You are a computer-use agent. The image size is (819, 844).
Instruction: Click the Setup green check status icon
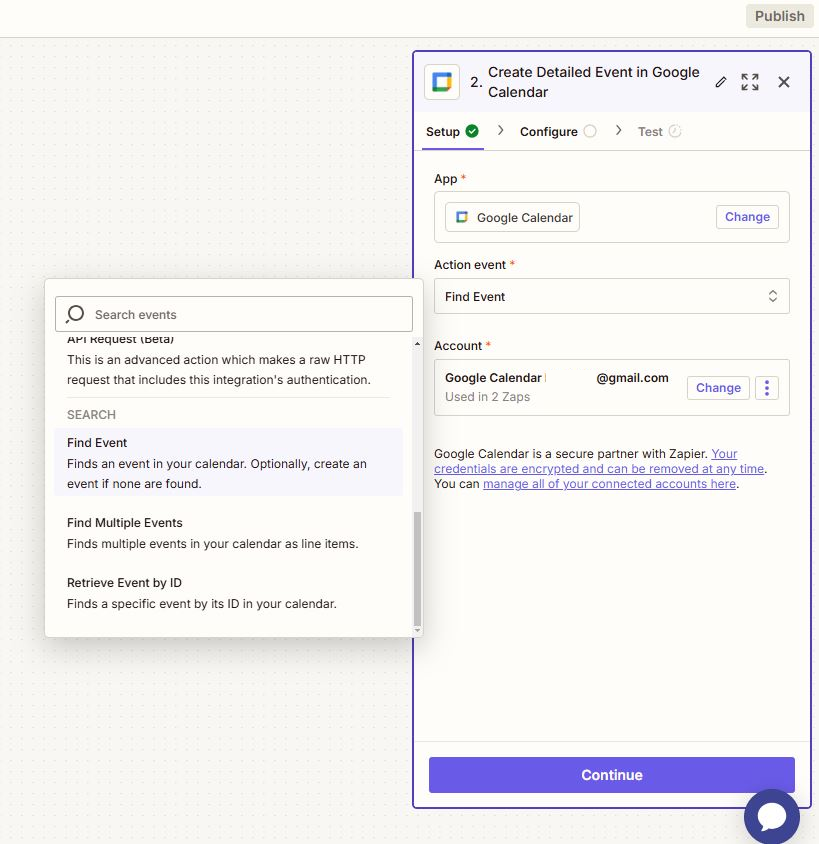(x=472, y=131)
